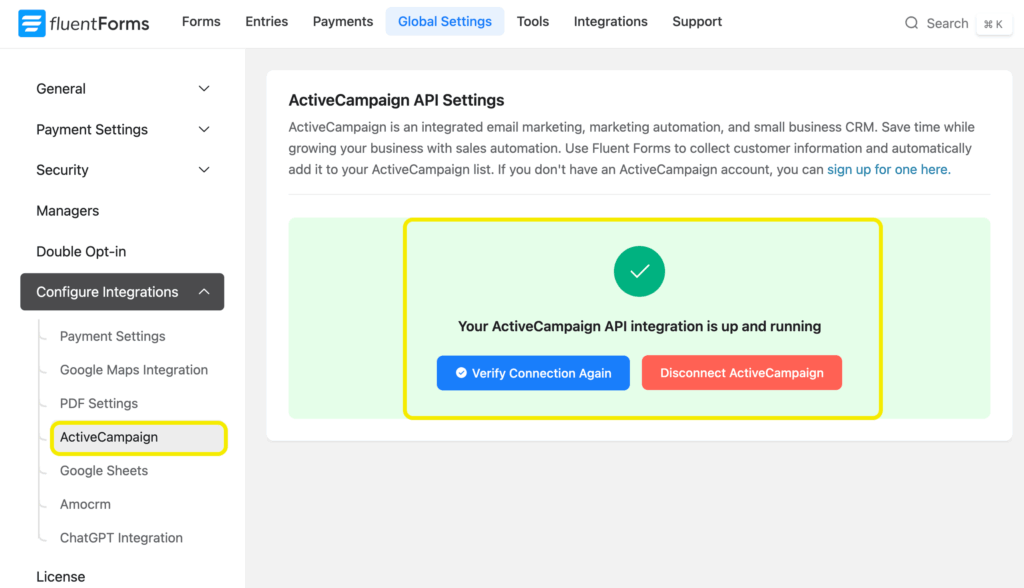Select PDF Settings in sidebar
The image size is (1024, 588).
99,404
